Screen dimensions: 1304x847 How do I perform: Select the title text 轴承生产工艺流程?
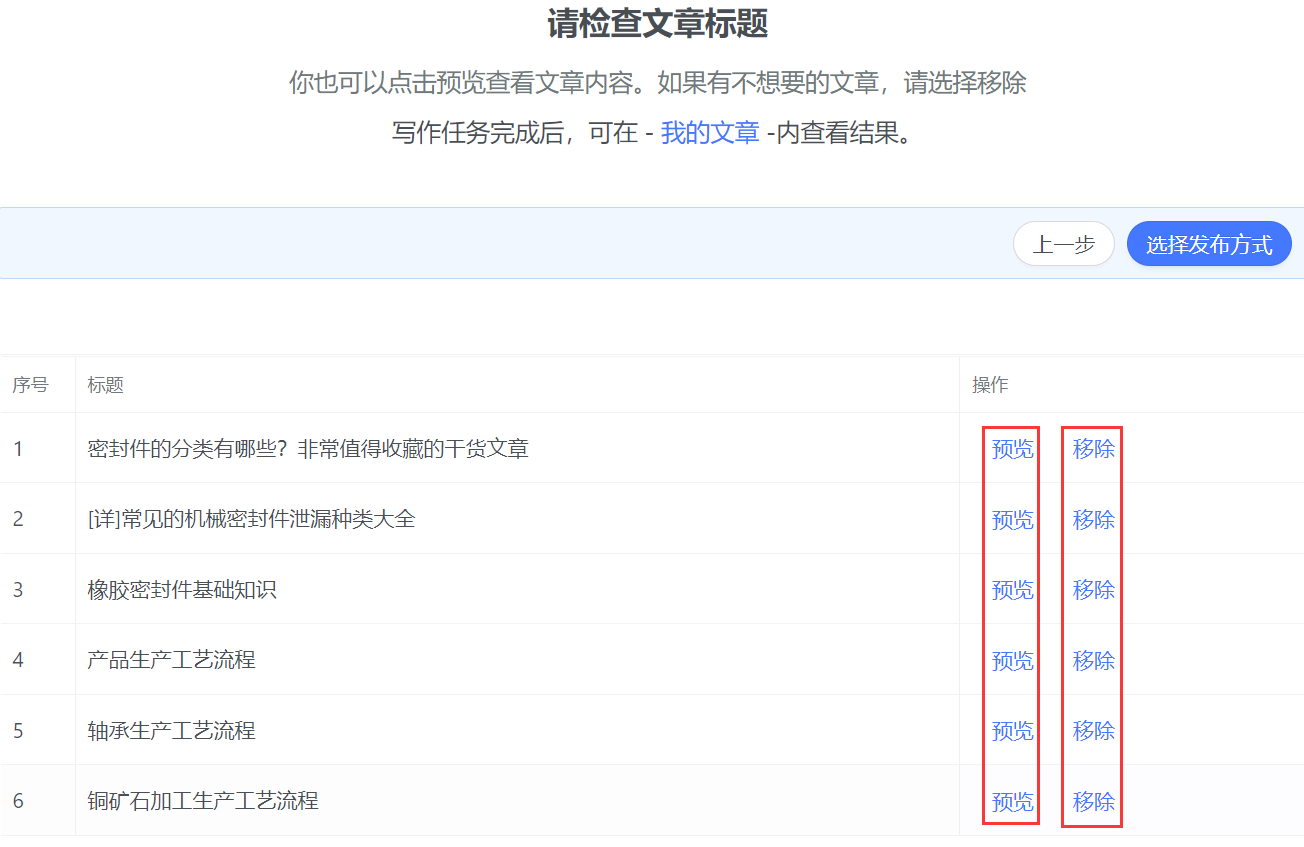click(x=172, y=731)
